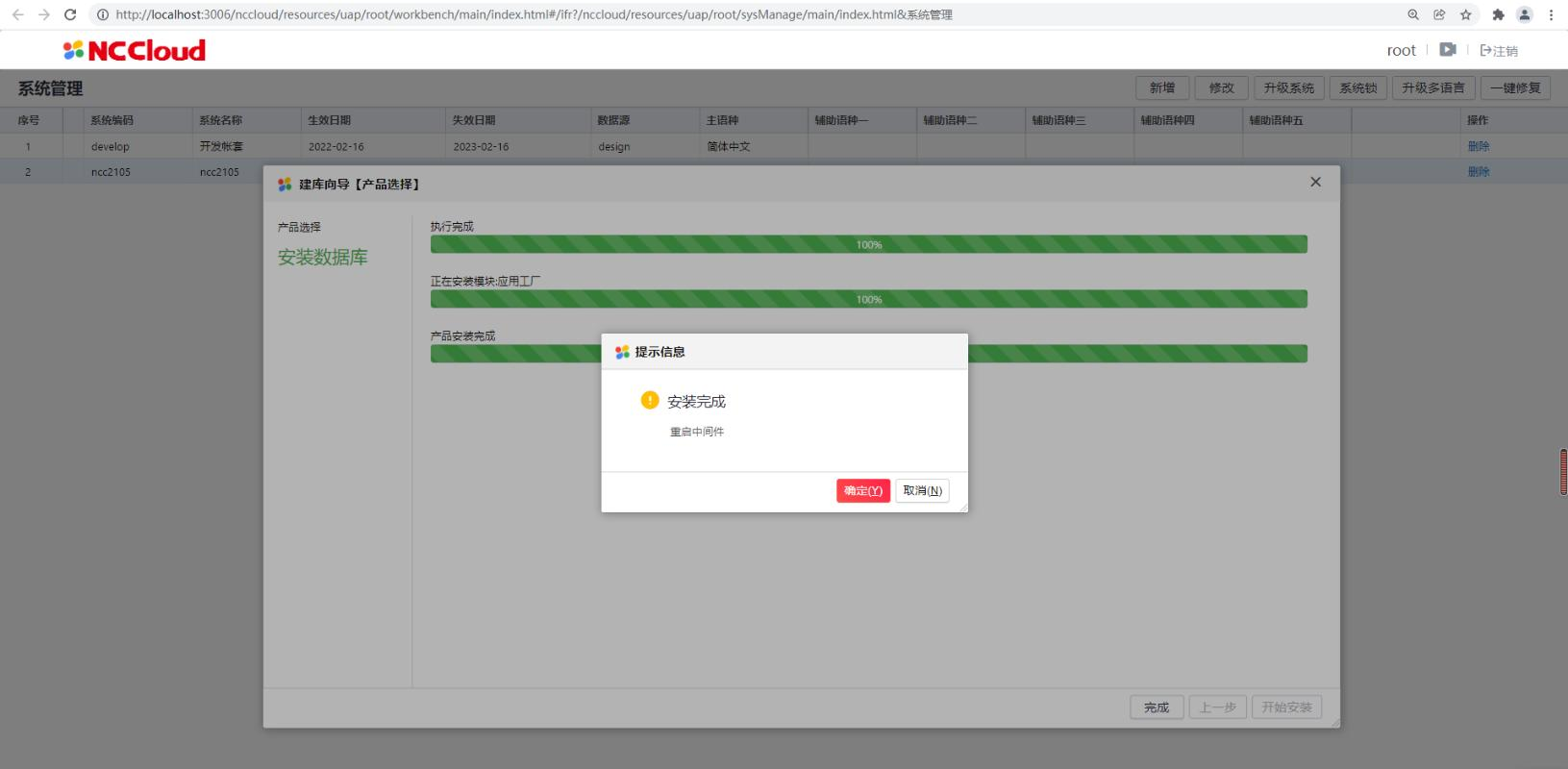Click the 注销 logout link
The height and width of the screenshot is (769, 1568).
[1499, 51]
